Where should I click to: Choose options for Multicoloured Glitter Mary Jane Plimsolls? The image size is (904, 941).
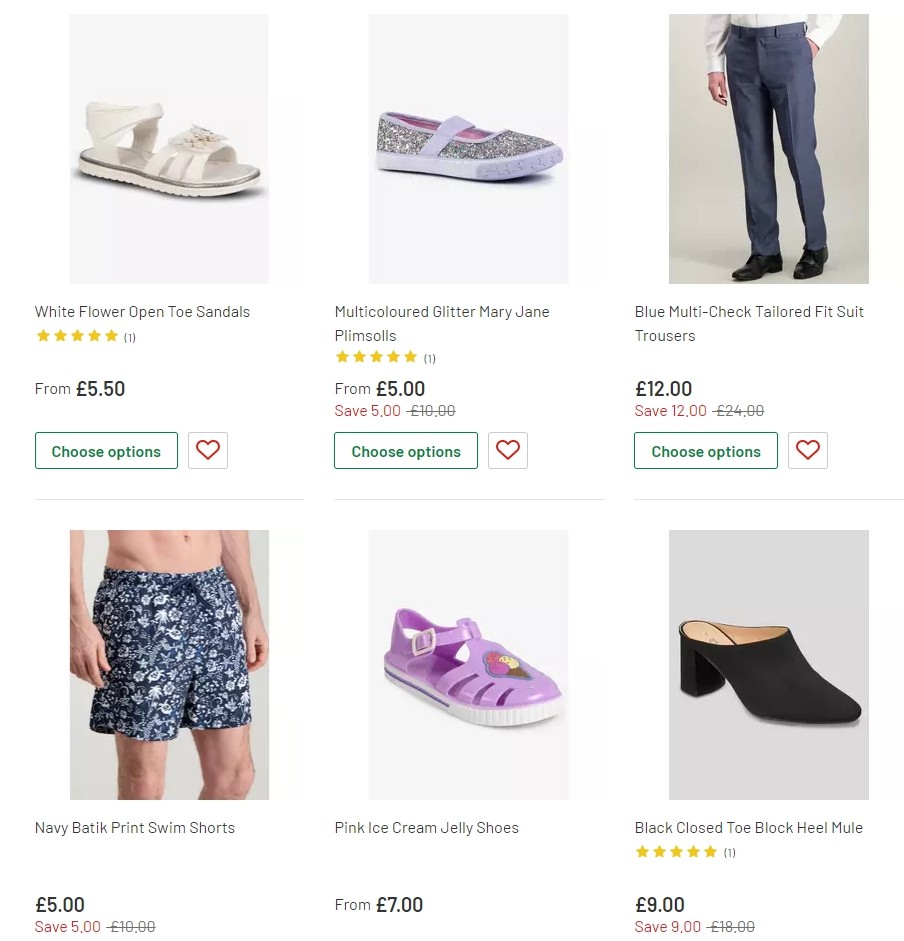[x=406, y=451]
